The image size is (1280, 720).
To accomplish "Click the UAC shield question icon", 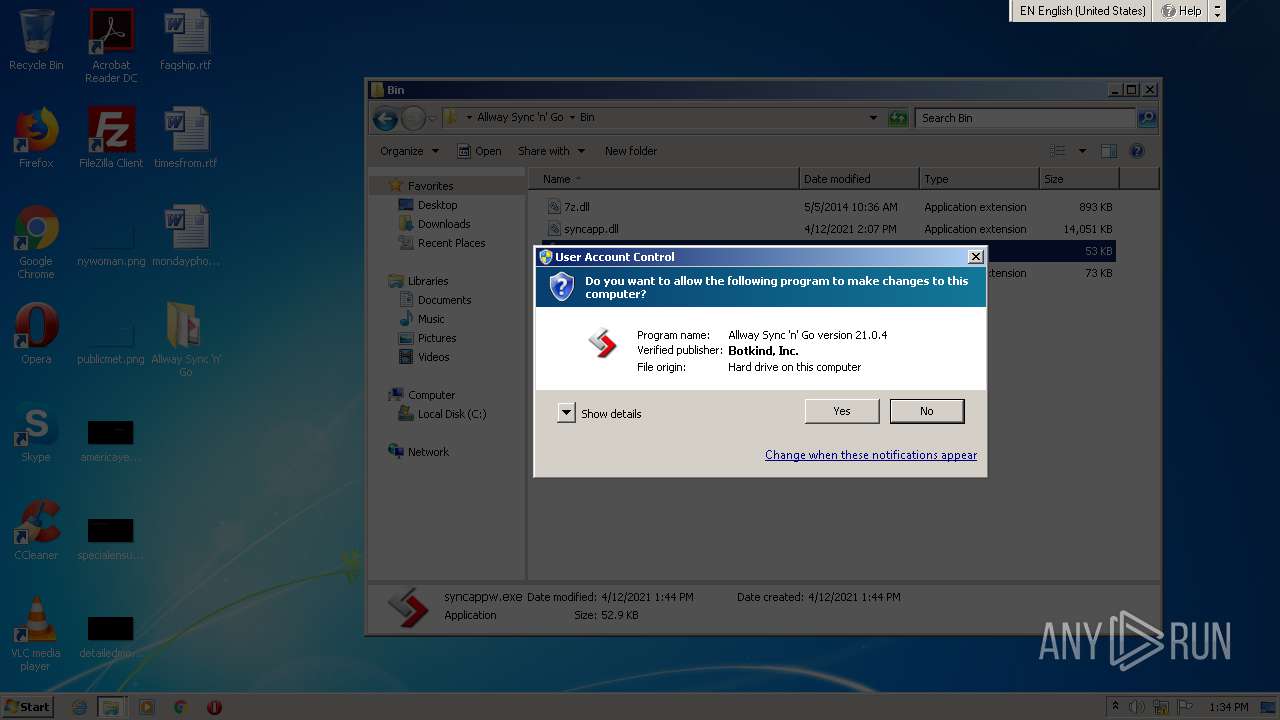I will click(562, 287).
